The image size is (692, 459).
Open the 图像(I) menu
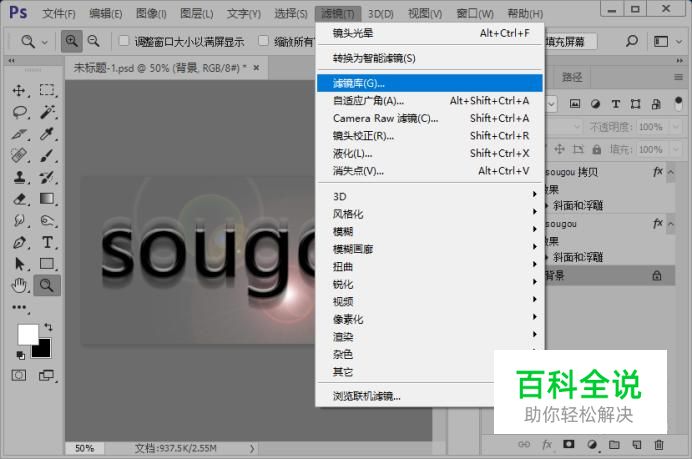(151, 14)
